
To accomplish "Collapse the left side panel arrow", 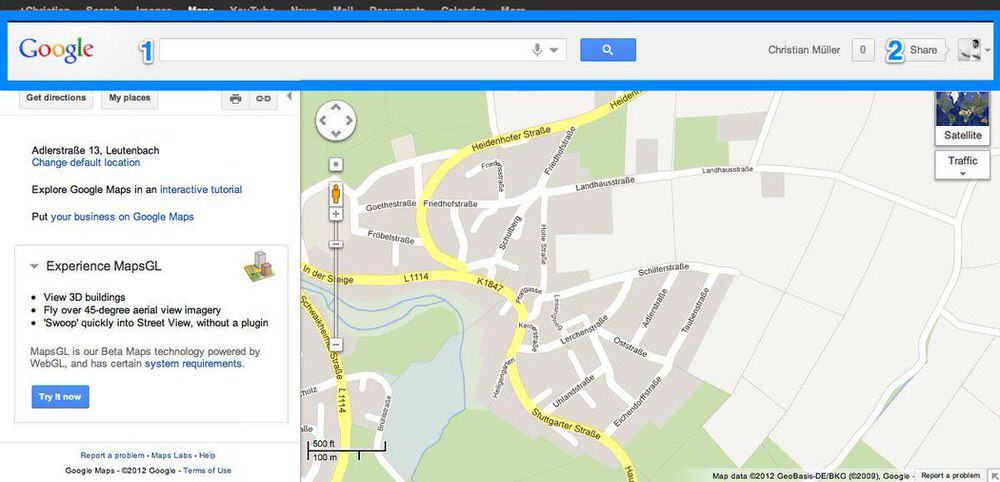I will pos(289,97).
